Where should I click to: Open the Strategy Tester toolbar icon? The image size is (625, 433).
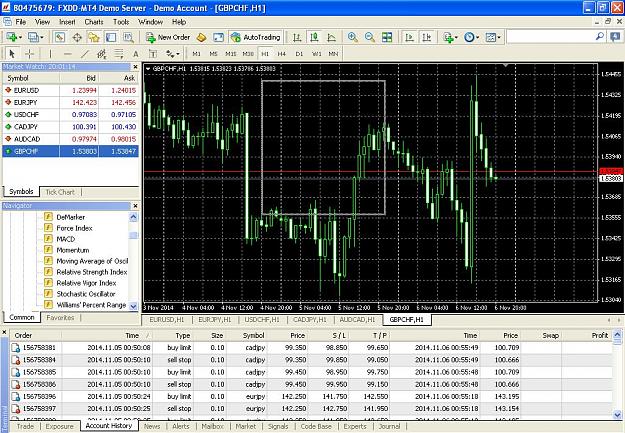pyautogui.click(x=128, y=37)
